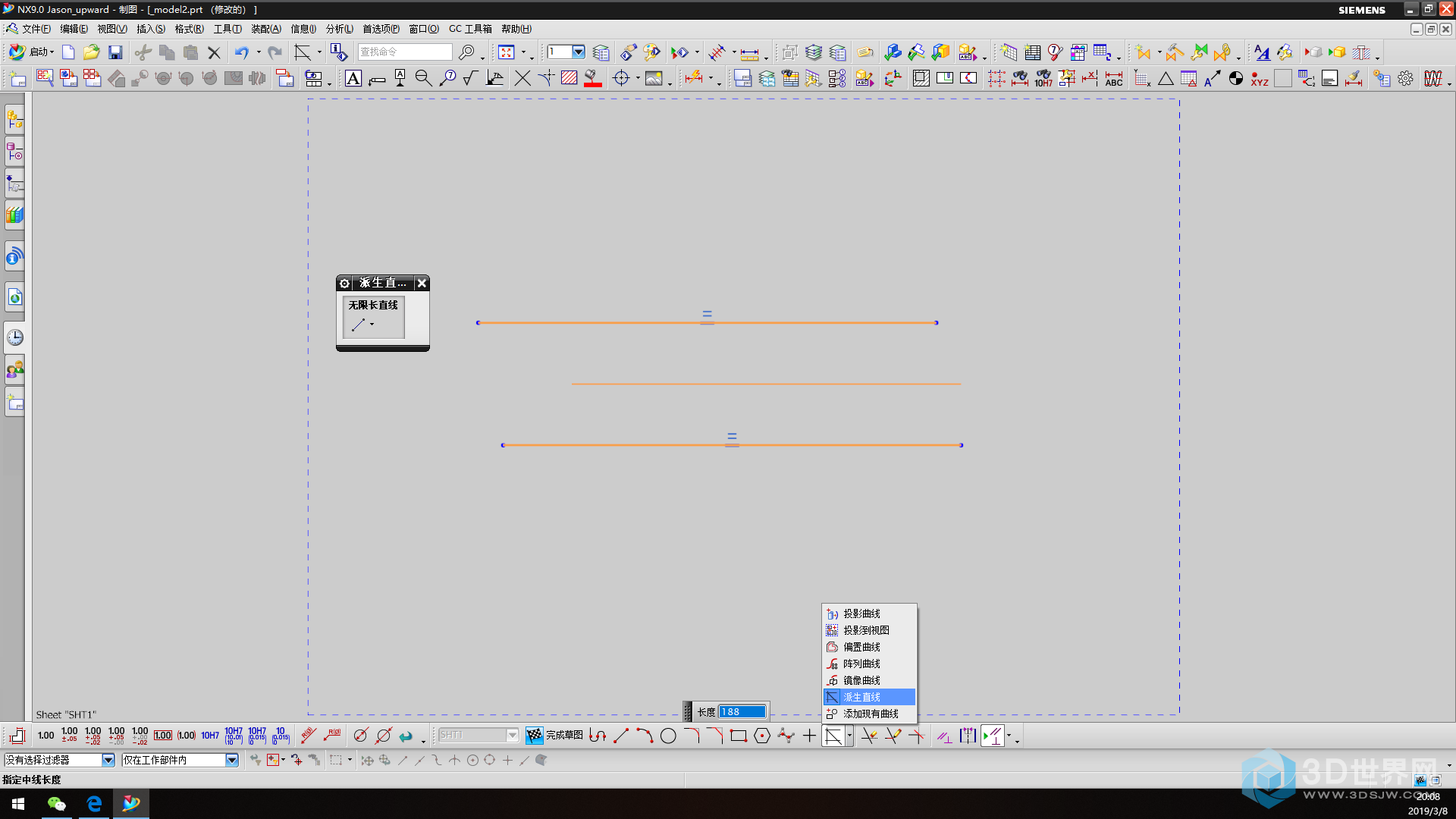Select the Line sketch tool
The image size is (1456, 819).
click(x=621, y=736)
